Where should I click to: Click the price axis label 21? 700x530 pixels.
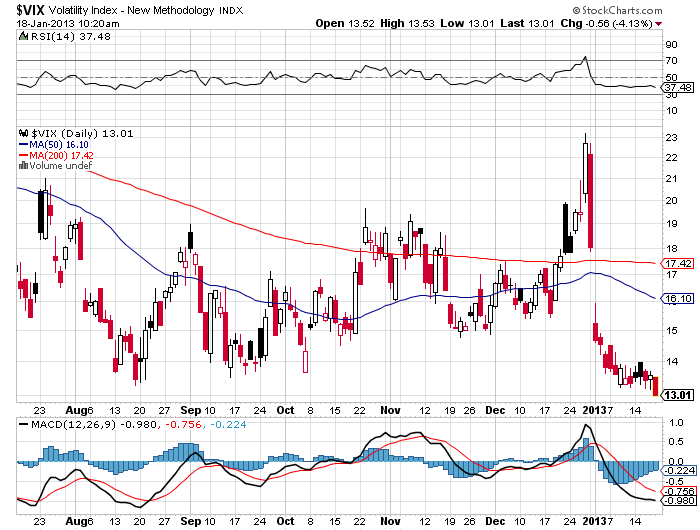(x=671, y=179)
